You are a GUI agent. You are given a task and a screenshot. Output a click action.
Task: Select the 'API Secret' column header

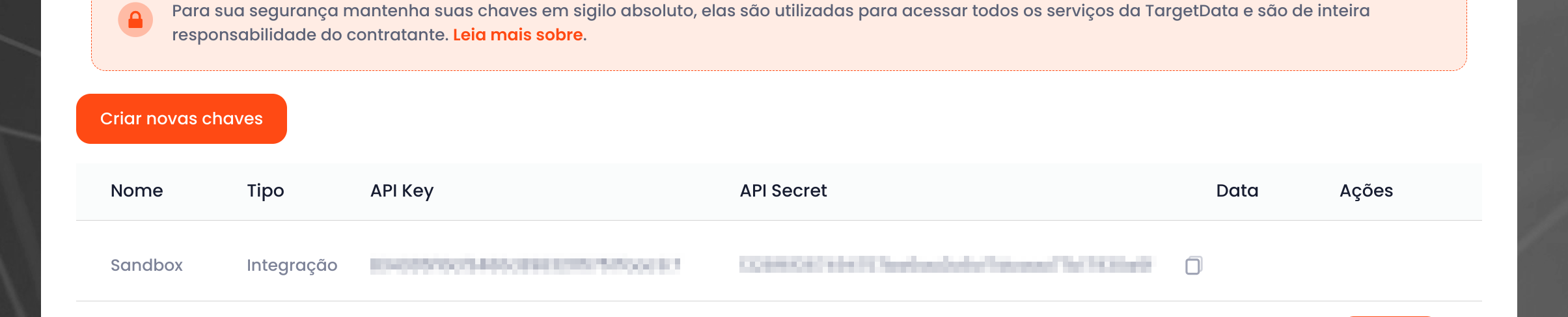(783, 191)
